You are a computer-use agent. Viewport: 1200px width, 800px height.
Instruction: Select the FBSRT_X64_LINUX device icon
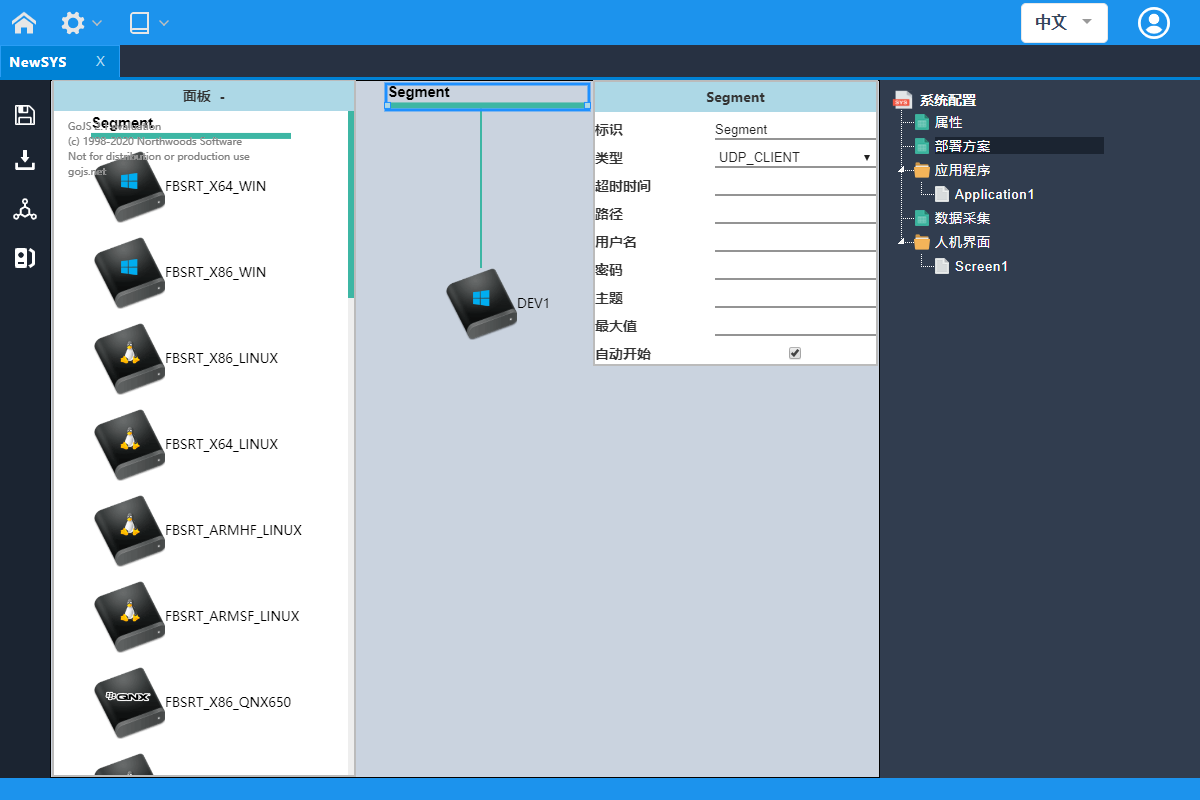[x=129, y=445]
